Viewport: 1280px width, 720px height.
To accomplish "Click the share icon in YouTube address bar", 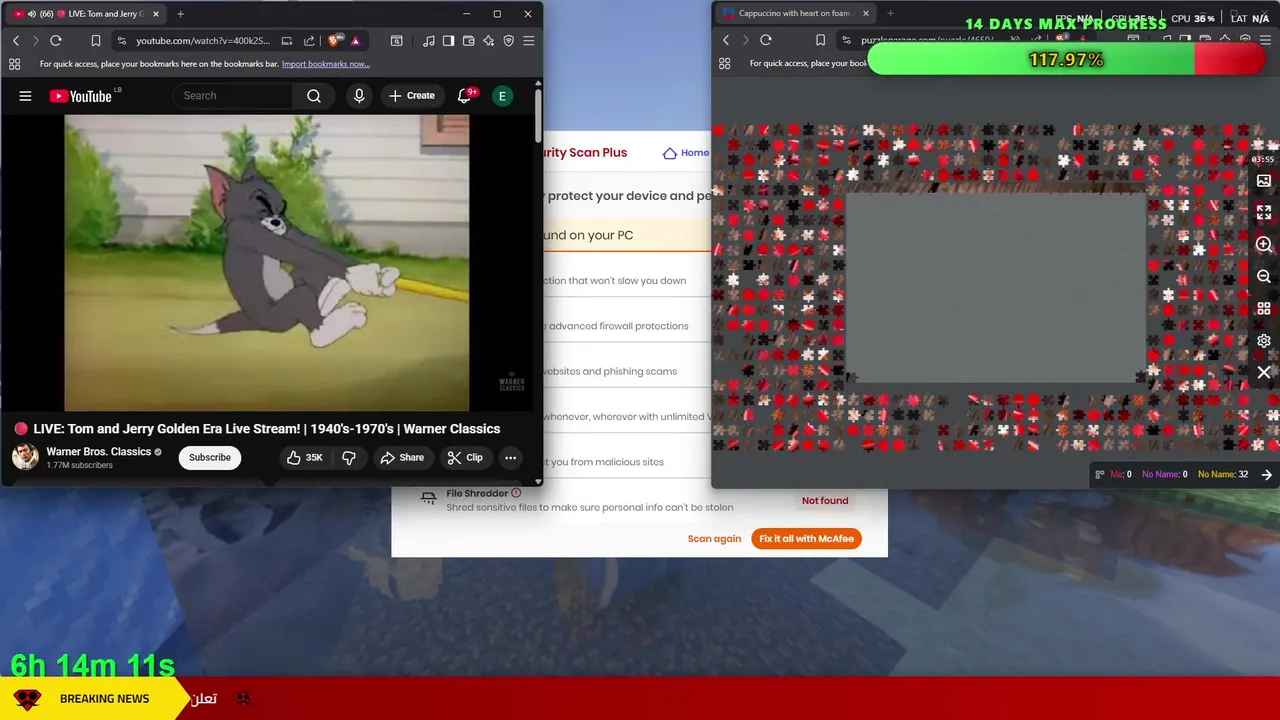I will click(308, 41).
